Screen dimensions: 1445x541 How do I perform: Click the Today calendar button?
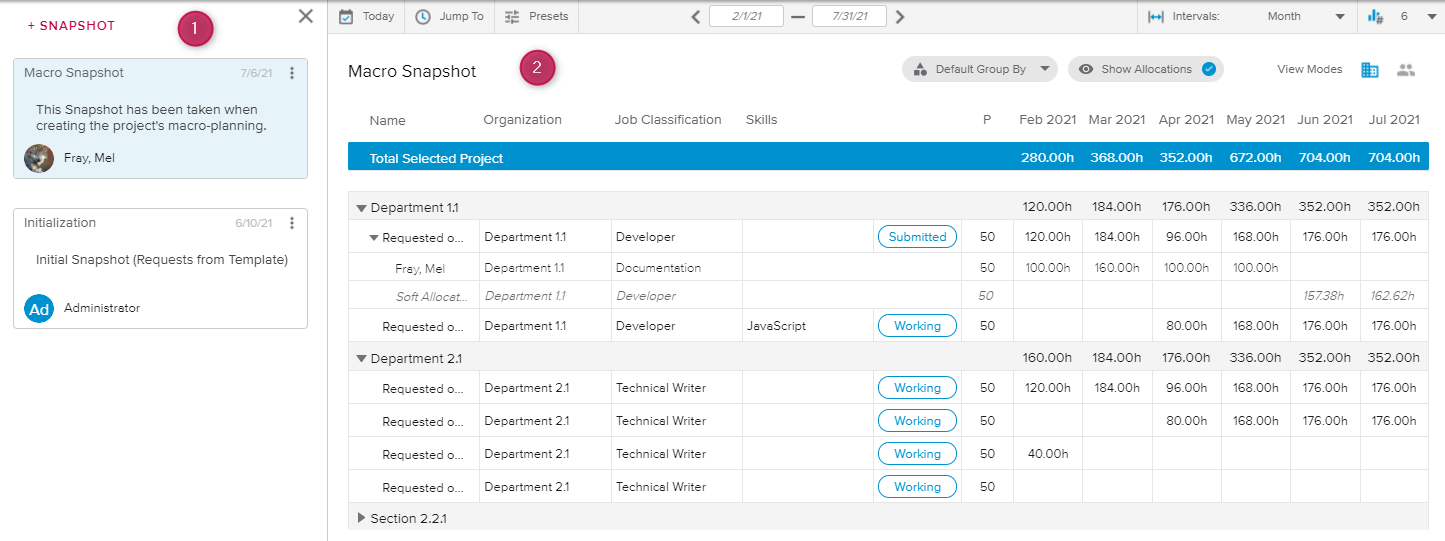click(x=367, y=17)
